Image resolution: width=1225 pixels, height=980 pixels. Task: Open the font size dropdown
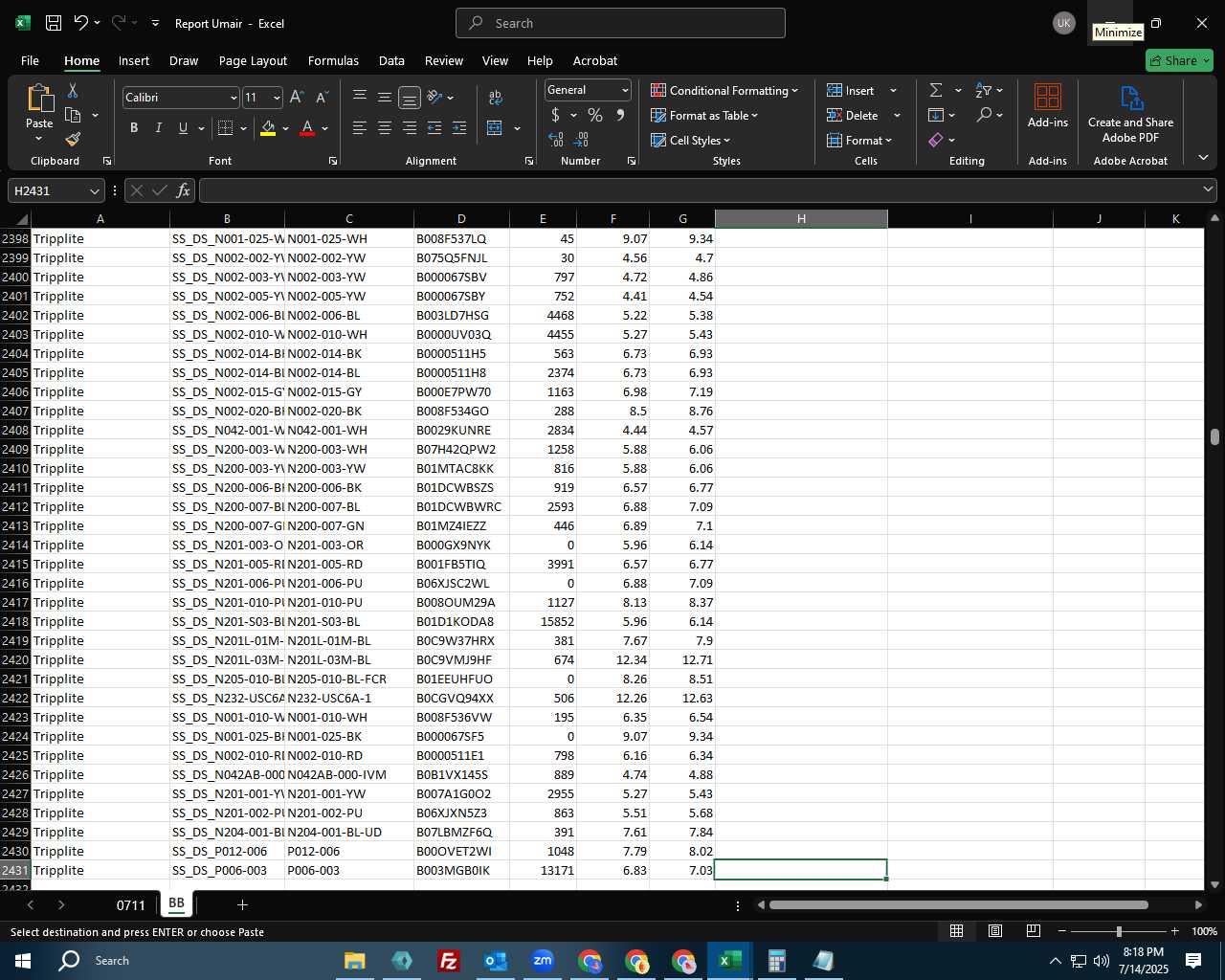click(x=277, y=98)
